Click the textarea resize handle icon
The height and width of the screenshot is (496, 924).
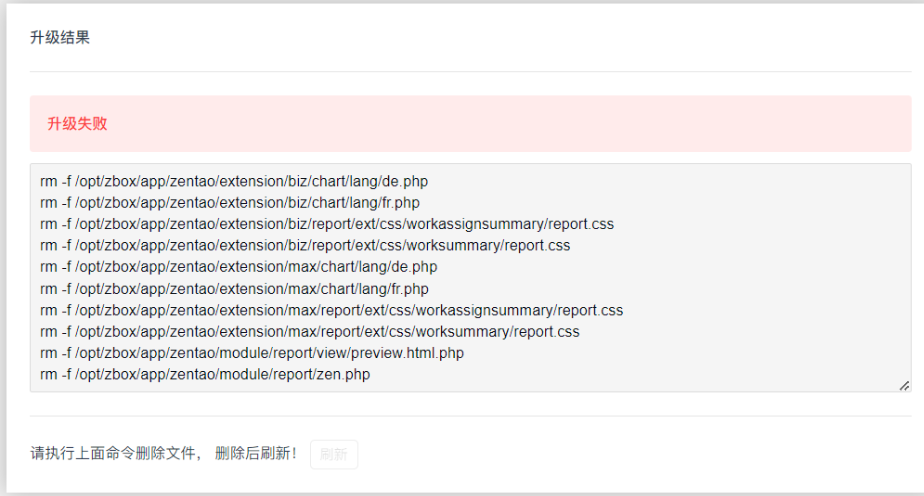(x=904, y=385)
